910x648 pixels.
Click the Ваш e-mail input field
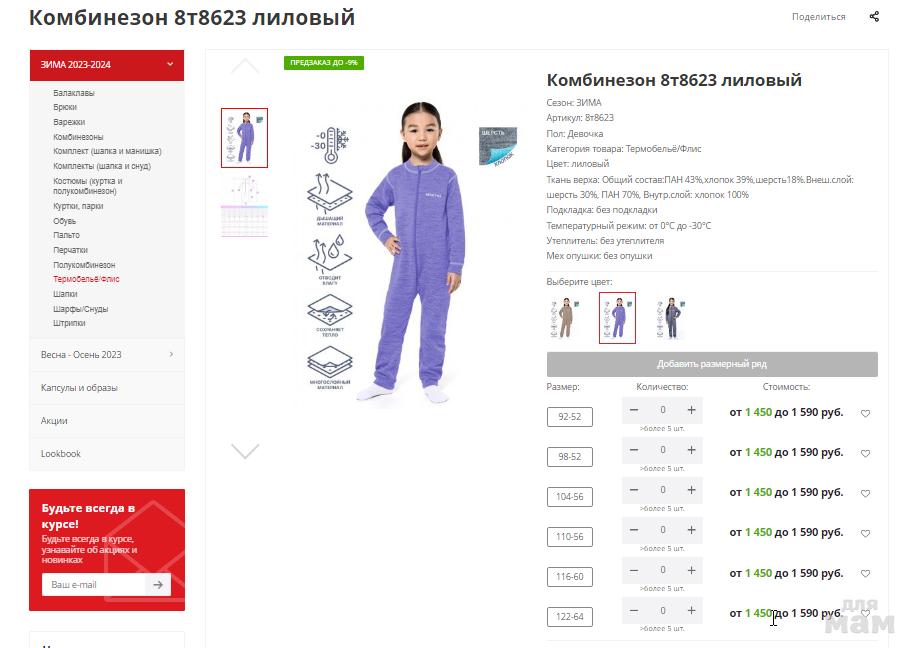pyautogui.click(x=94, y=585)
